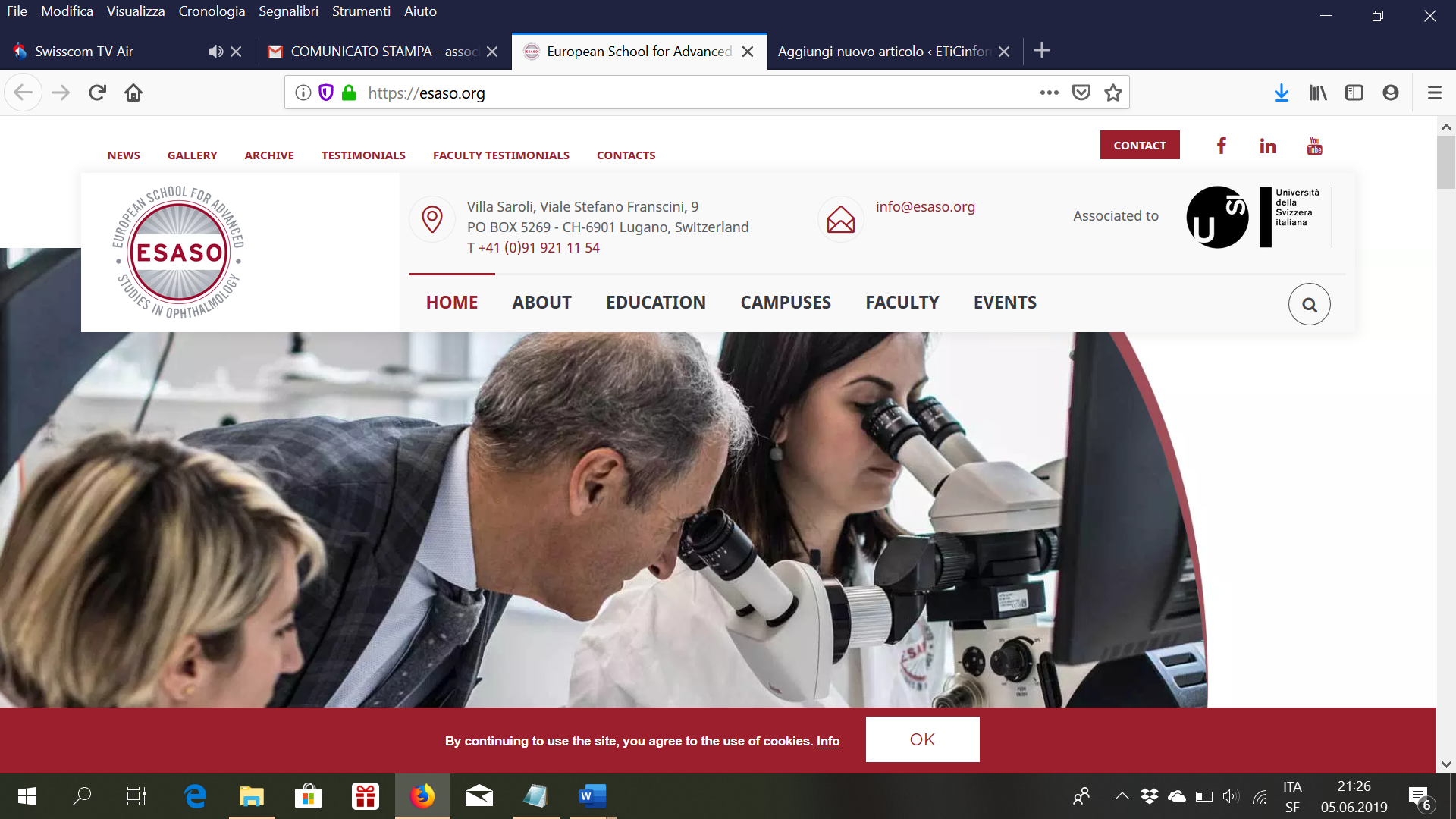Screen dimensions: 1456x819
Task: Open a new browser tab
Action: pyautogui.click(x=1042, y=50)
